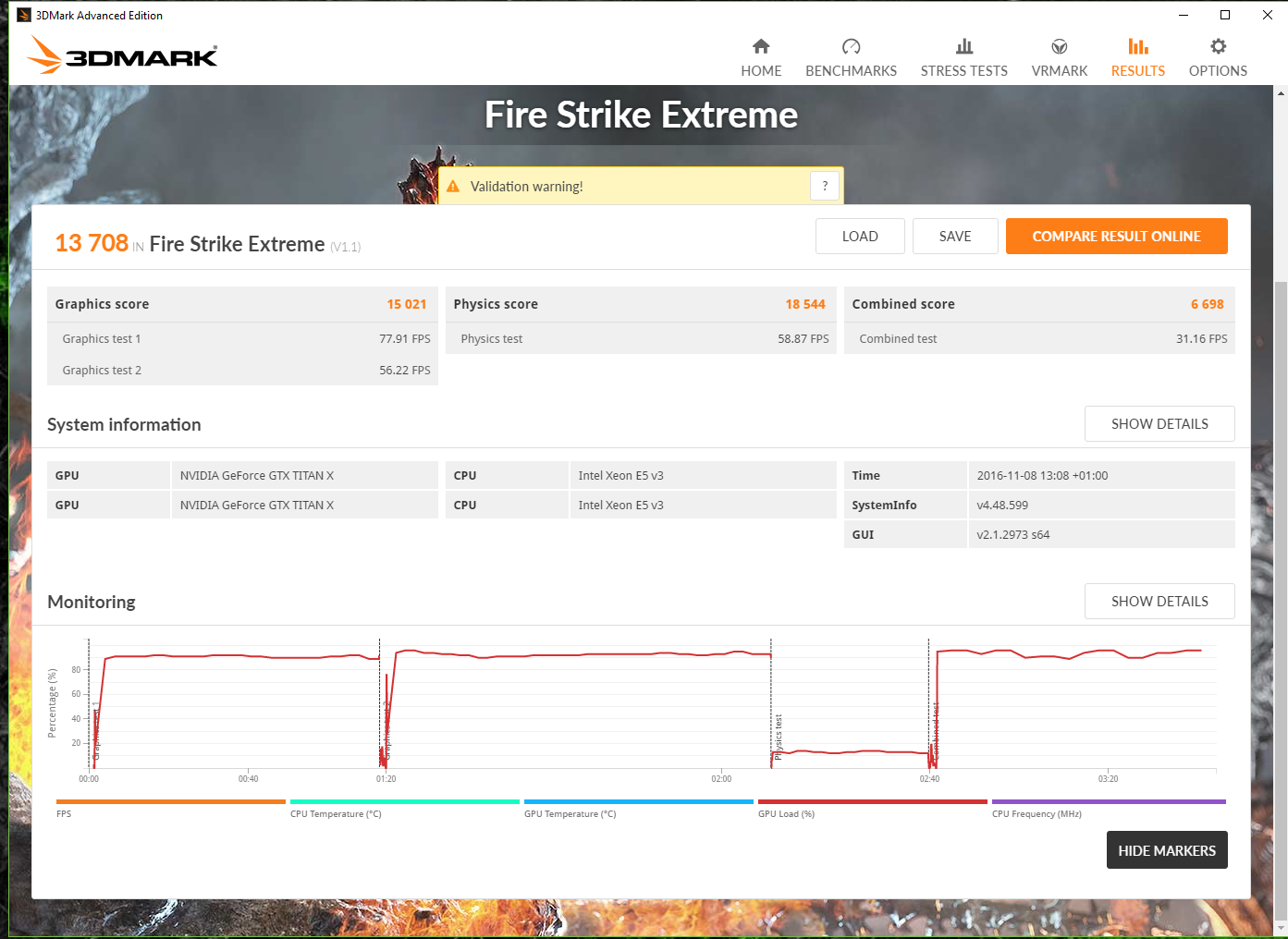
Task: Click the 3DMark title bar app icon
Action: tap(24, 15)
